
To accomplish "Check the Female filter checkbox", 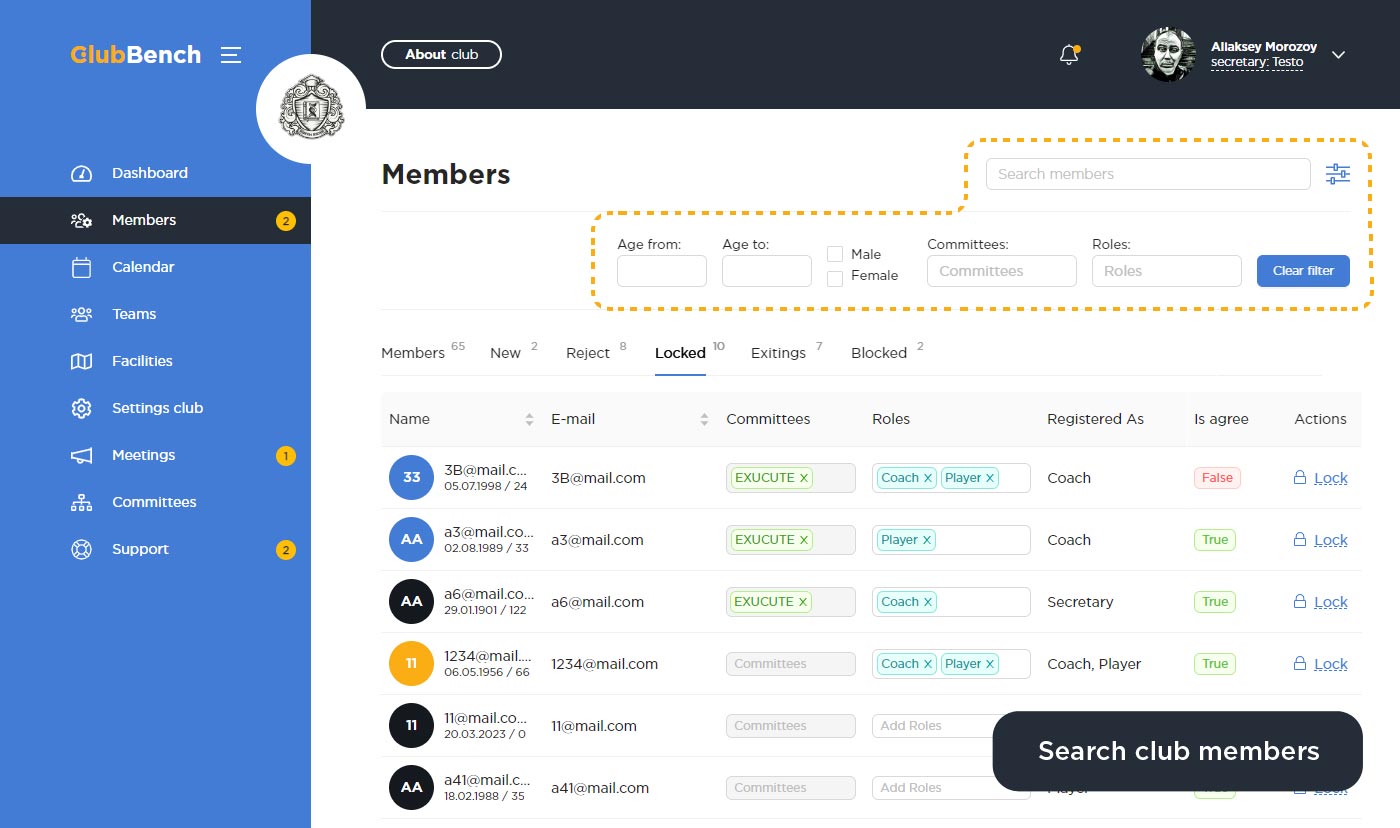I will point(835,279).
